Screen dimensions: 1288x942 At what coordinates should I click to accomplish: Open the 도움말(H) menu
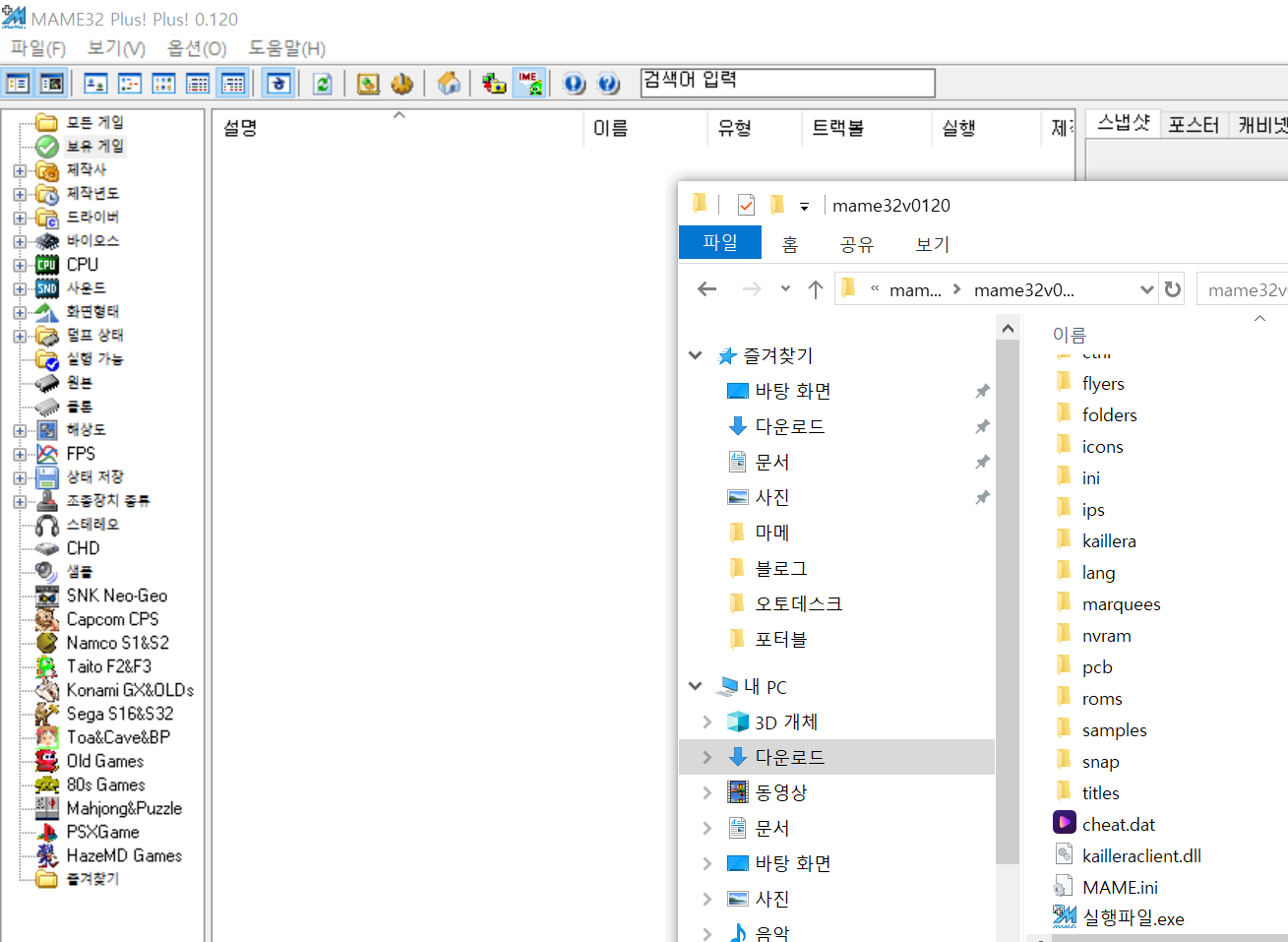(286, 48)
